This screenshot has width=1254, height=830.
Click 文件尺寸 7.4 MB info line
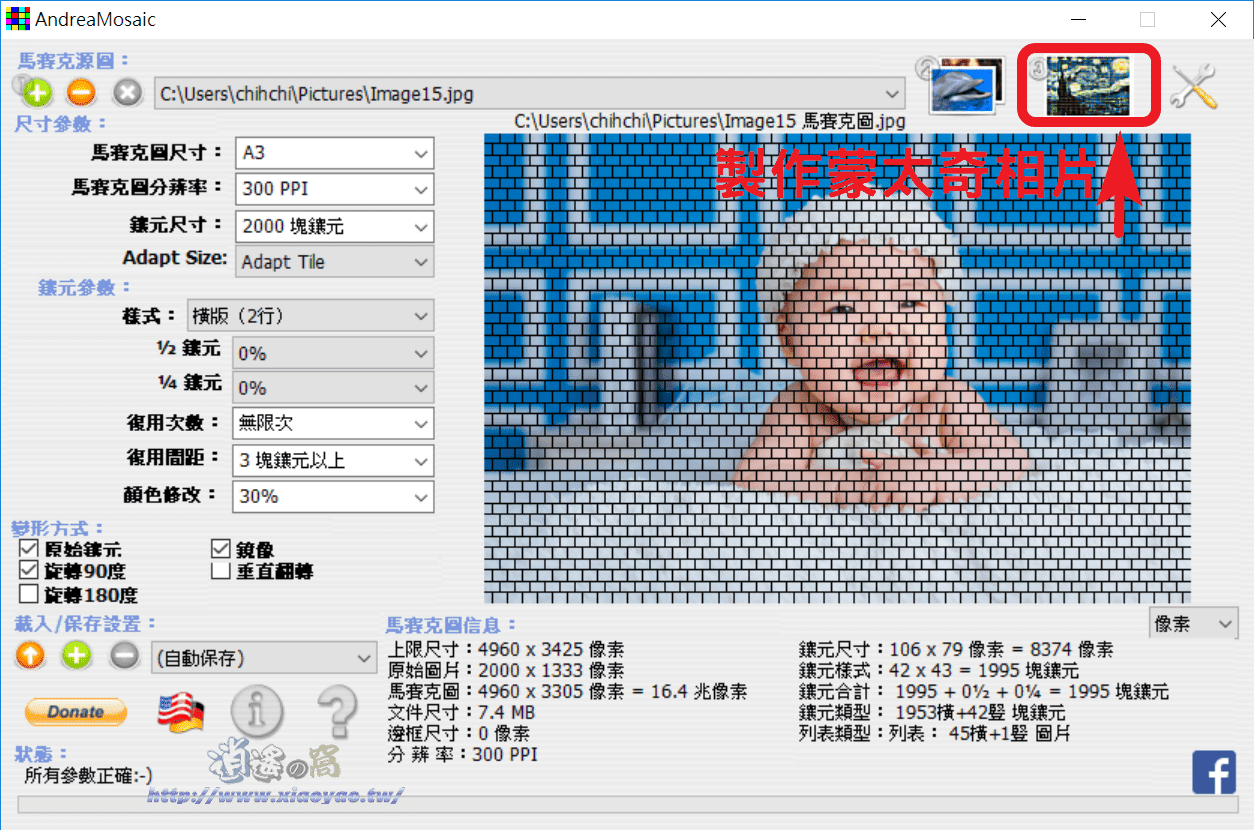tap(461, 712)
